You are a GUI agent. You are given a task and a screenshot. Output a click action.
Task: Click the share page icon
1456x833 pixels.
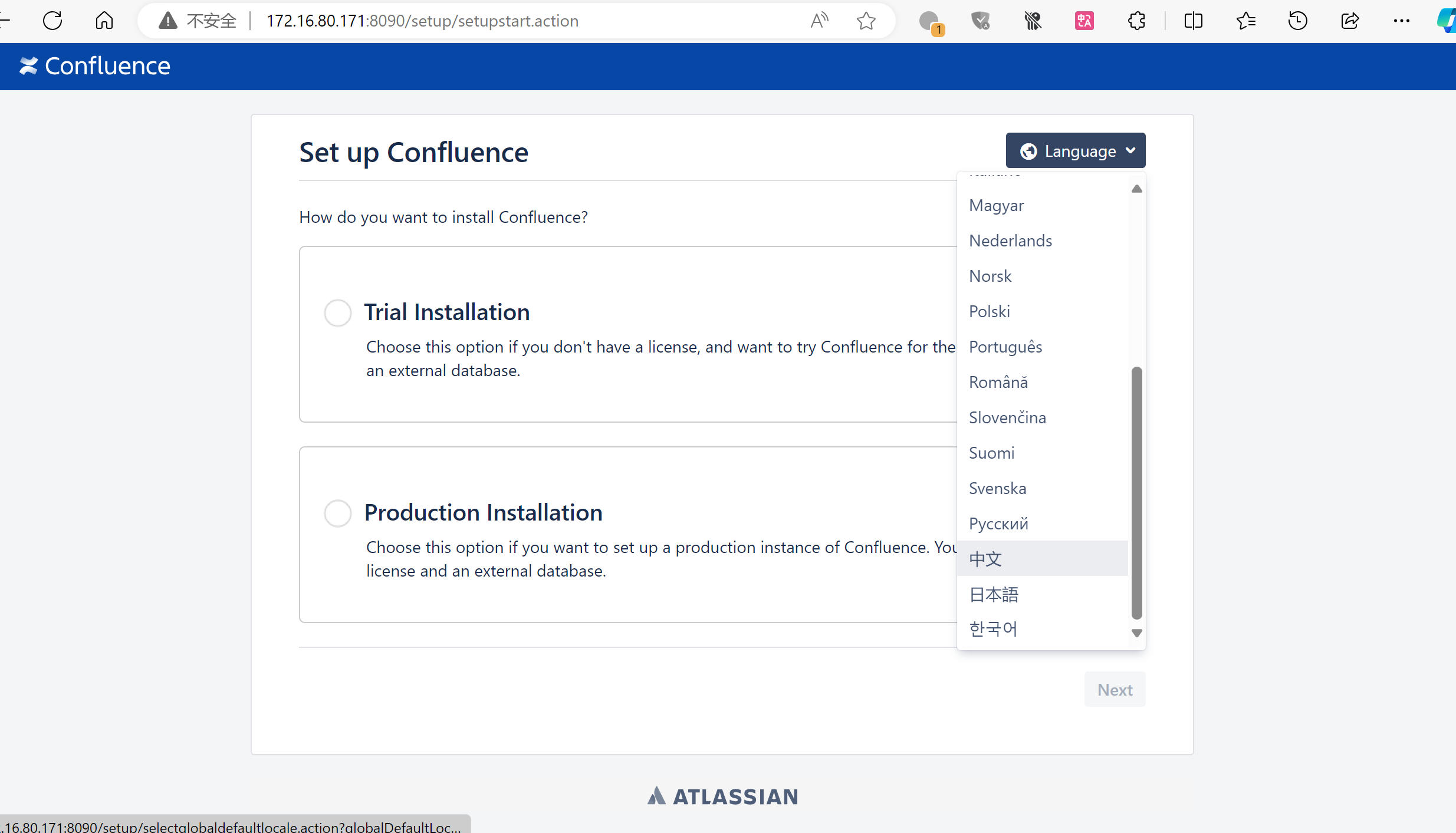pos(1349,21)
